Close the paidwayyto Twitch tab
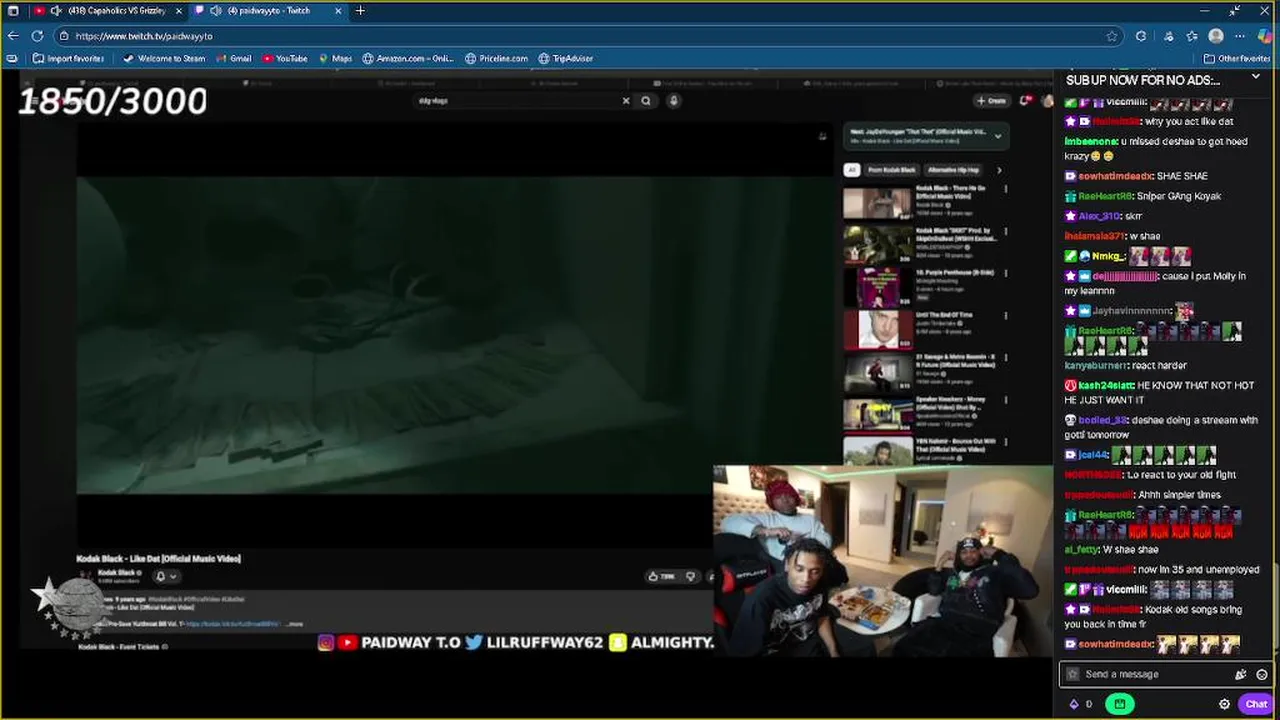Screen dimensions: 1280x720 pos(338,11)
